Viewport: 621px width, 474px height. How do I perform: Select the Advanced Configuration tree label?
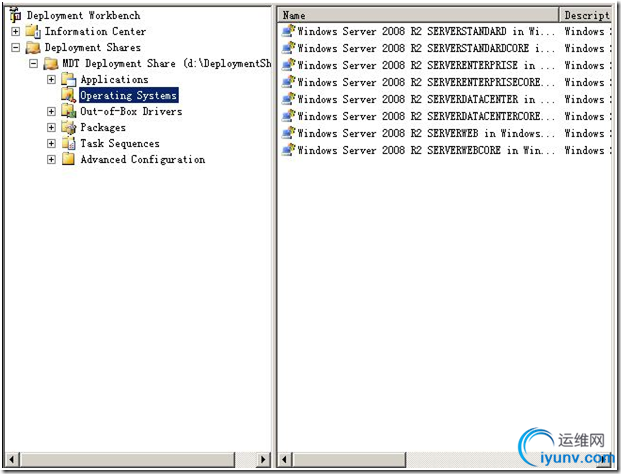[143, 159]
